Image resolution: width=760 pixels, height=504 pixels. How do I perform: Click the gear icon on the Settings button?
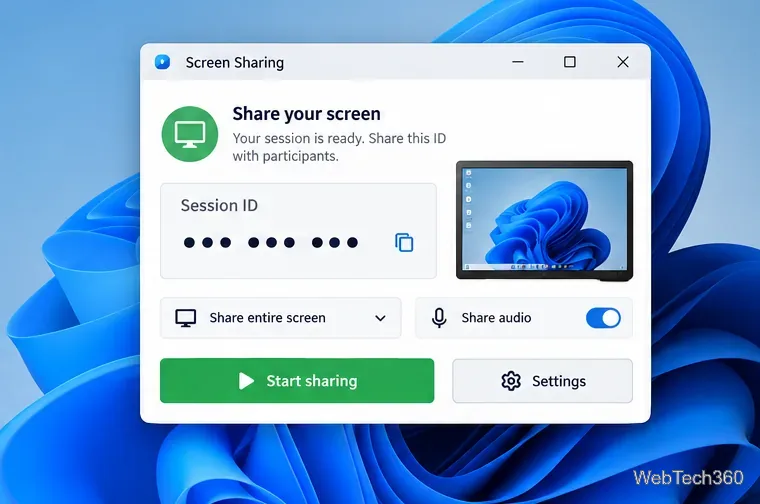511,381
